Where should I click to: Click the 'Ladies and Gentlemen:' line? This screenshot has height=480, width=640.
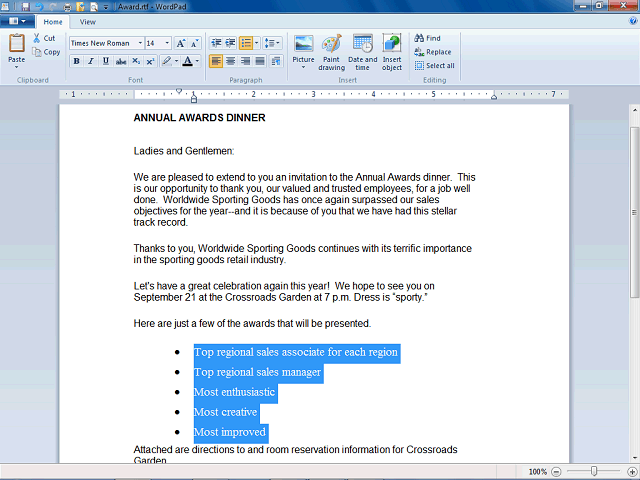tap(184, 151)
